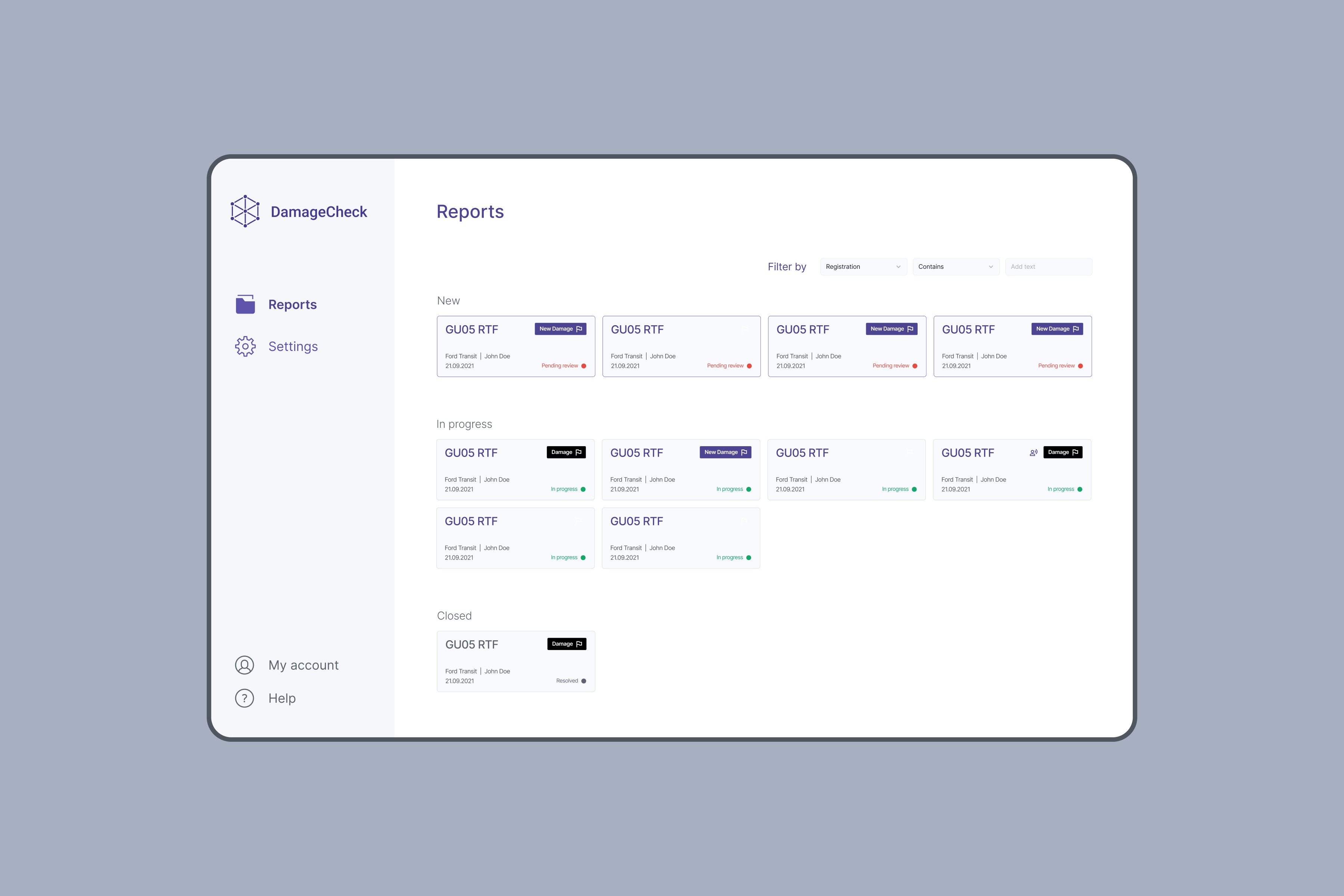Image resolution: width=1344 pixels, height=896 pixels.
Task: Click chevron arrow of Registration dropdown
Action: click(x=898, y=267)
